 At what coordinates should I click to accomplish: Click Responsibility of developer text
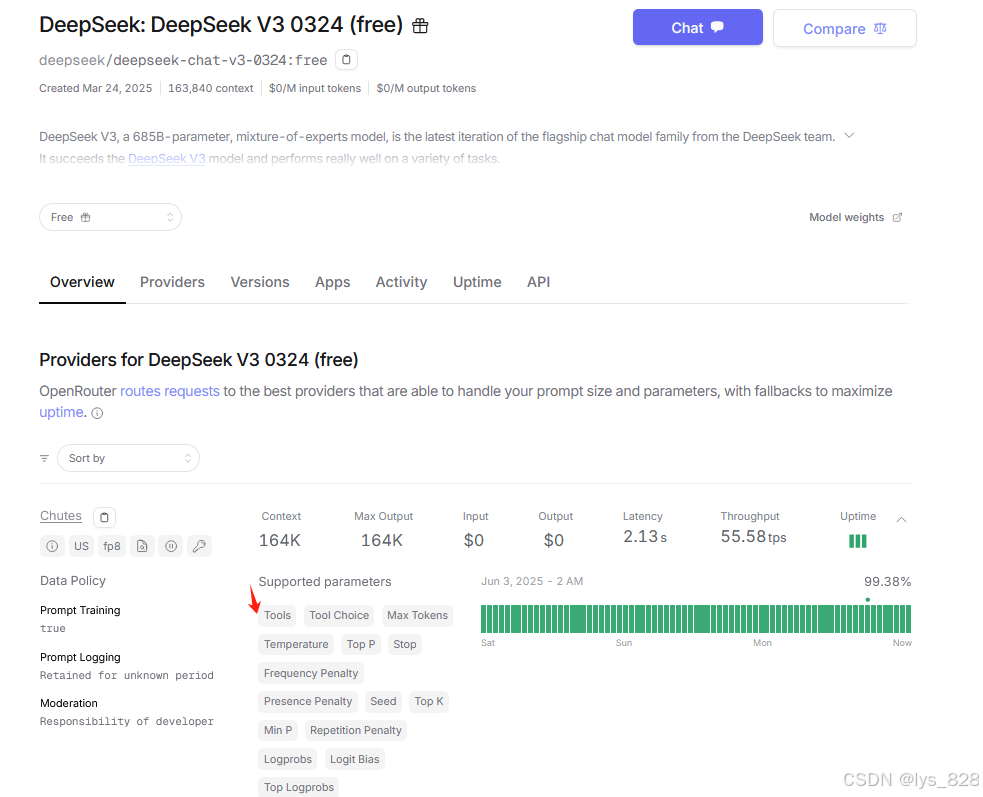click(x=127, y=721)
